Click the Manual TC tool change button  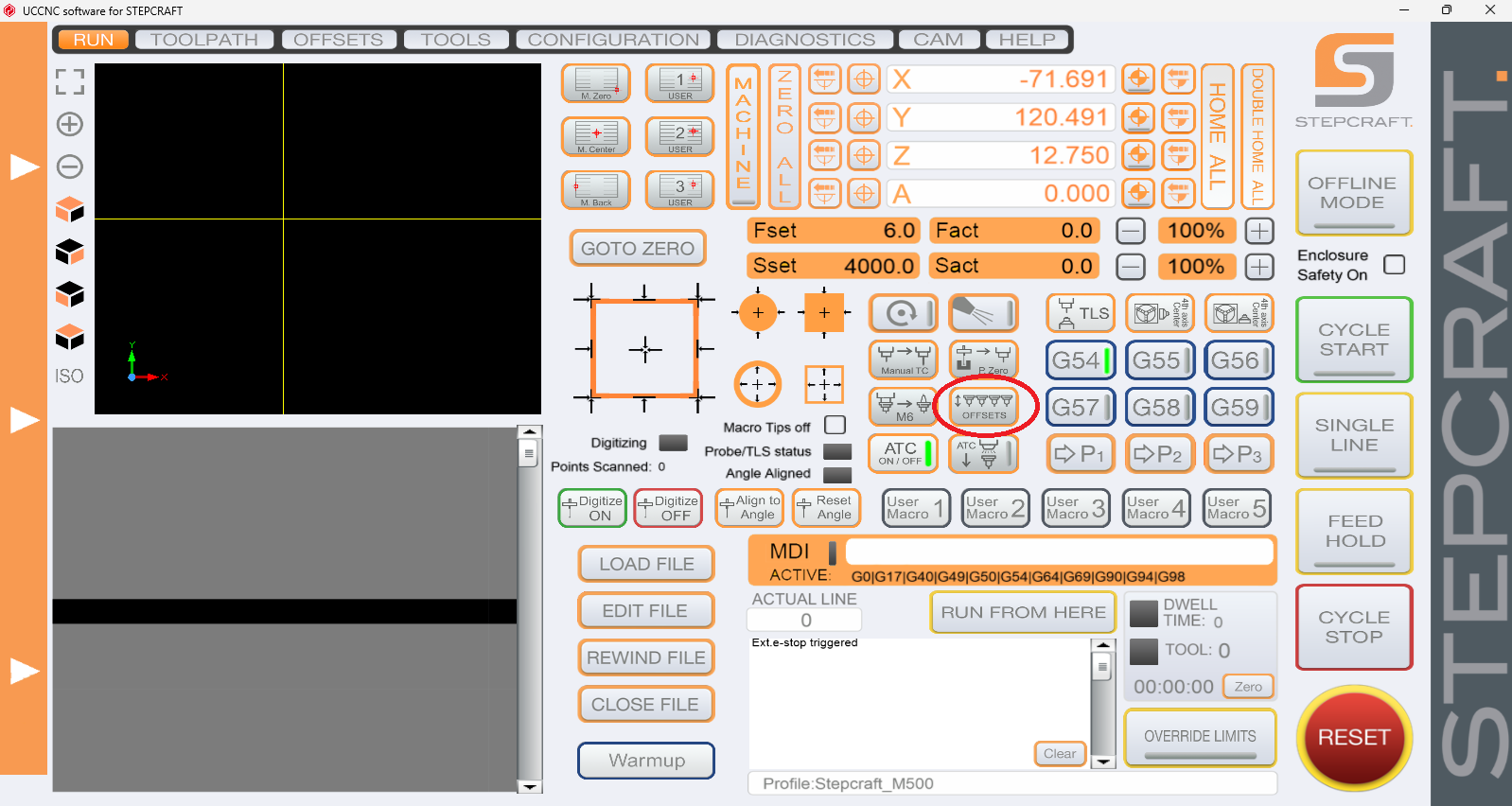coord(903,359)
